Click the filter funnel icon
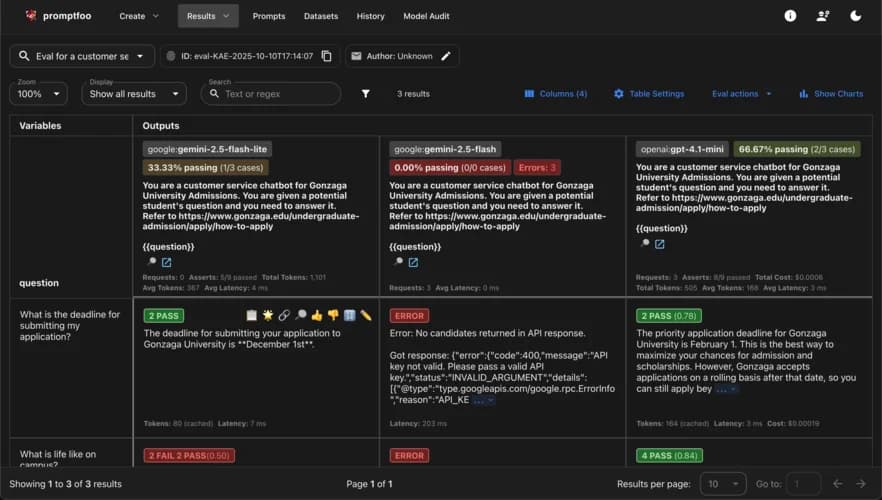882x500 pixels. 366,94
